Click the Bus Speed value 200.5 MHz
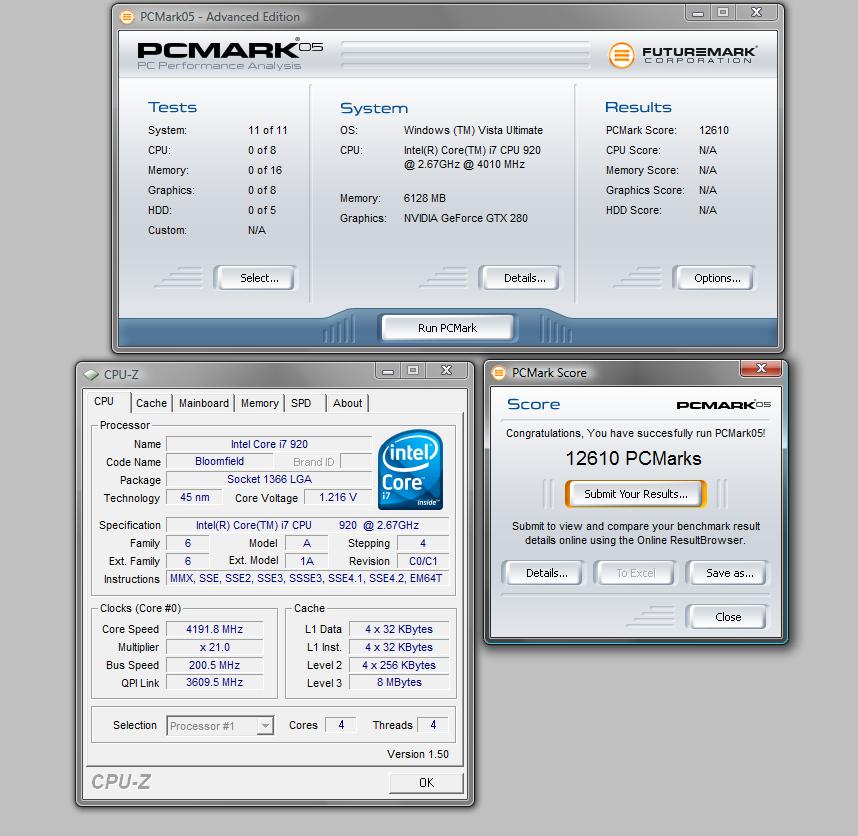 point(214,665)
